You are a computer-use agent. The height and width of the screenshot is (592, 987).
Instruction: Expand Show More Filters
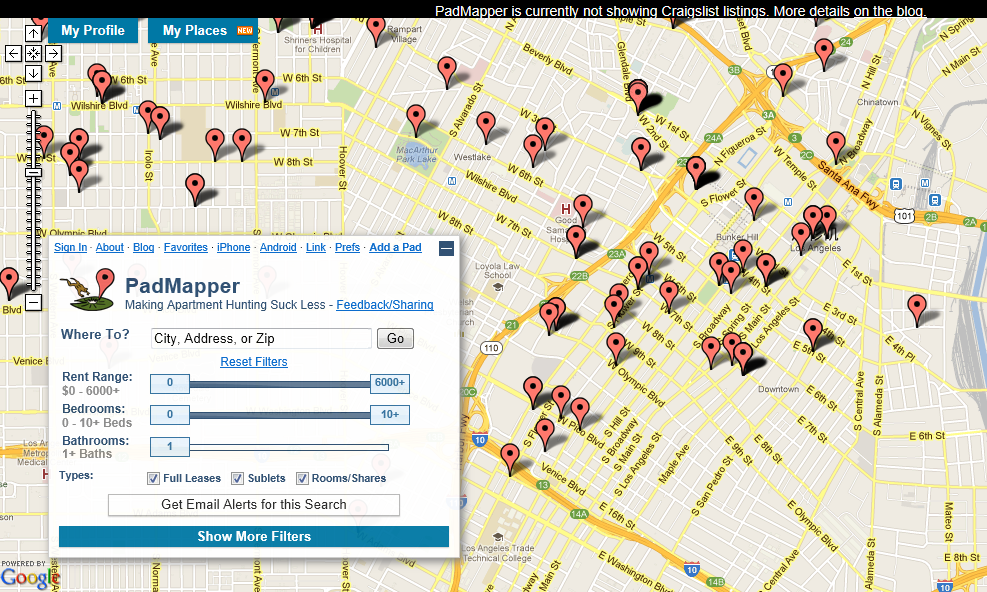point(254,537)
